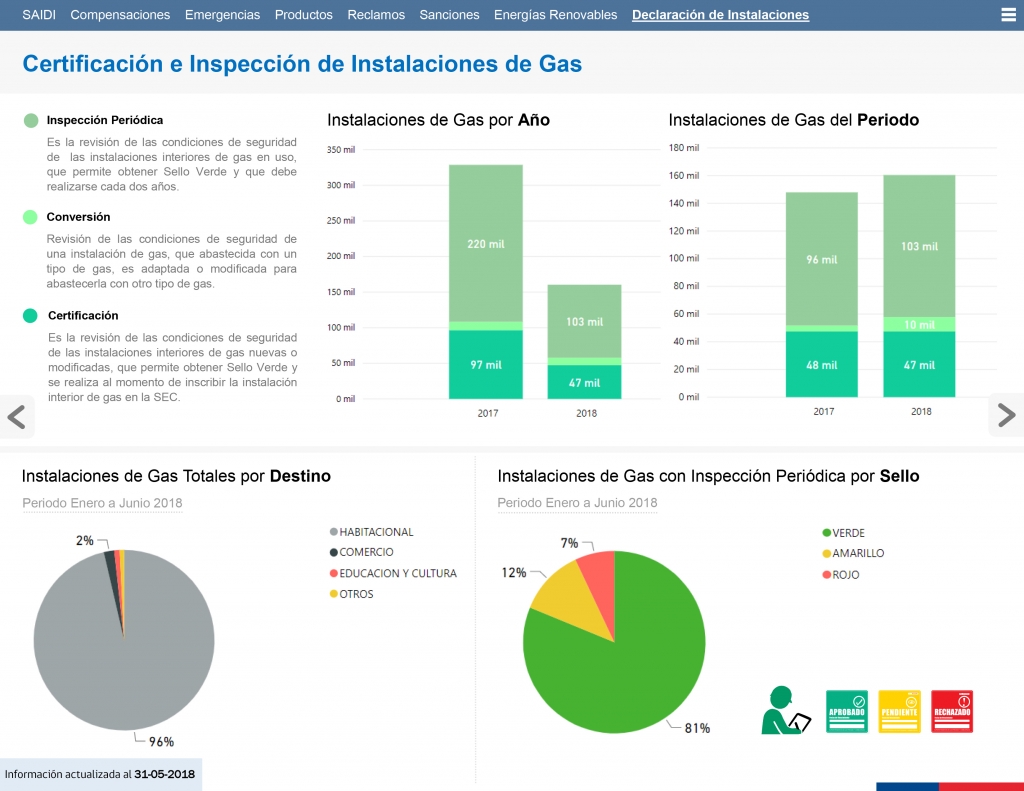Image resolution: width=1024 pixels, height=791 pixels.
Task: Open the hamburger menu icon
Action: pos(1008,15)
